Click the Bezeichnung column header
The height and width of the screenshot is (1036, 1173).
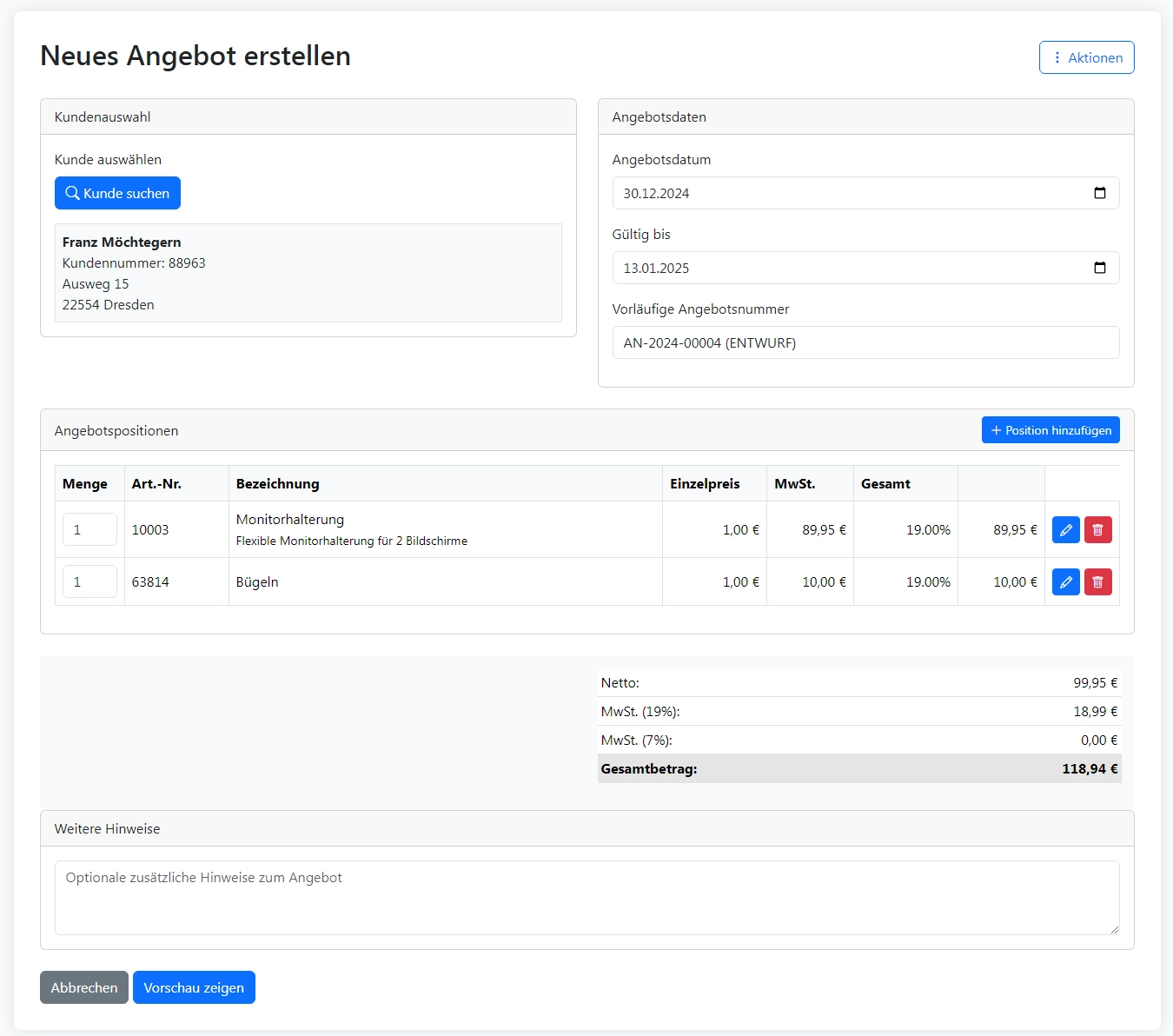coord(278,484)
